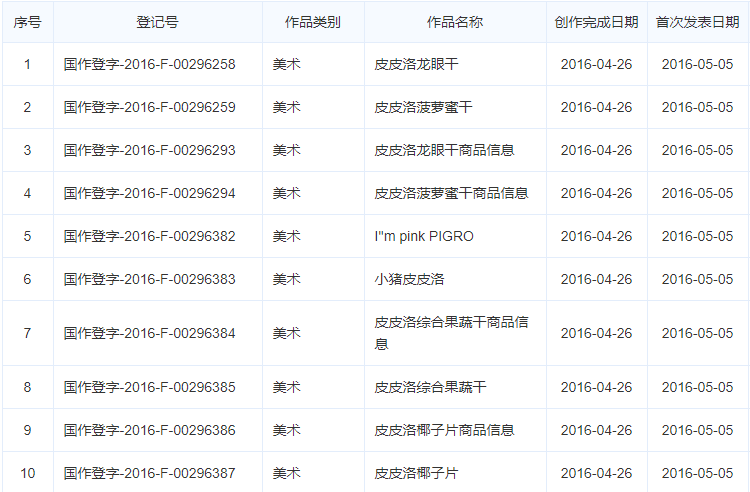The height and width of the screenshot is (492, 750).
Task: Click row number 10 cell
Action: 27,473
